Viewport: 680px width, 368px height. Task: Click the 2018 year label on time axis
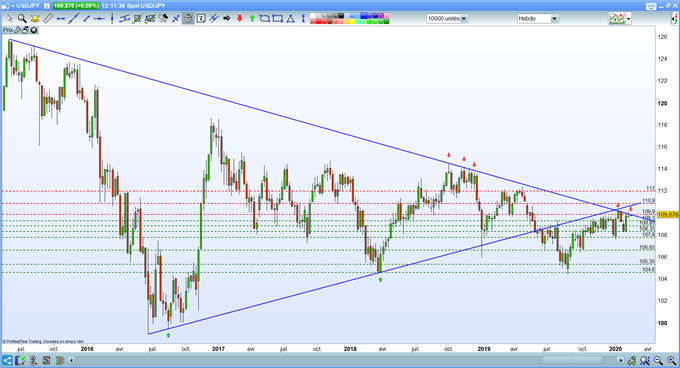click(350, 348)
